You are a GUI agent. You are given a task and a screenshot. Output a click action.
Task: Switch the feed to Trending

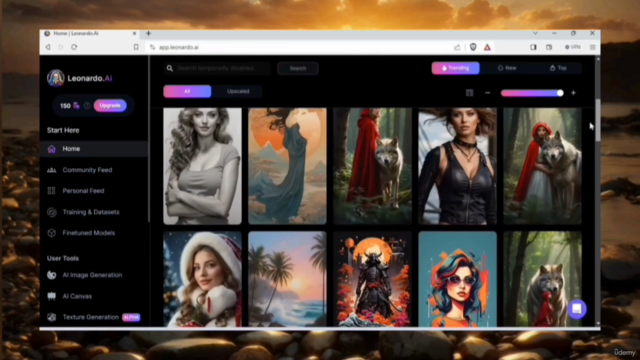pyautogui.click(x=456, y=68)
